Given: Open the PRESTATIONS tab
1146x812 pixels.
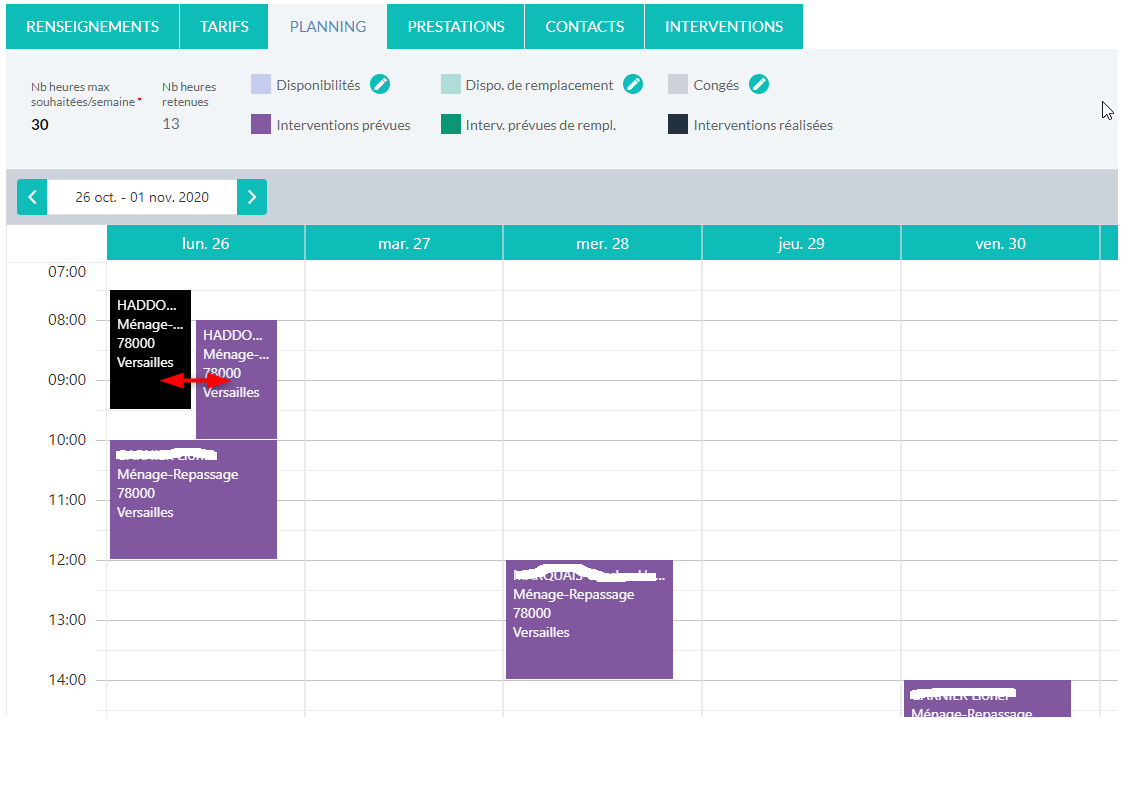Looking at the screenshot, I should pos(455,26).
